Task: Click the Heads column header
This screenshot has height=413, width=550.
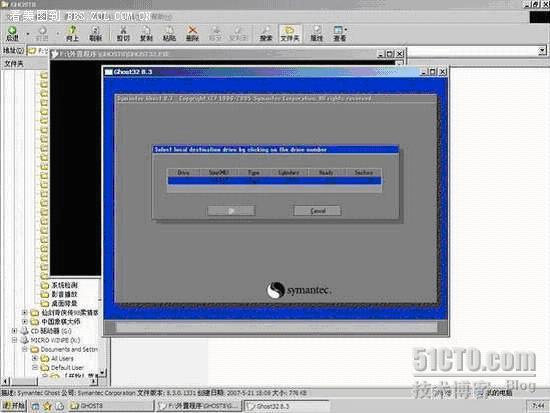Action: (x=326, y=172)
